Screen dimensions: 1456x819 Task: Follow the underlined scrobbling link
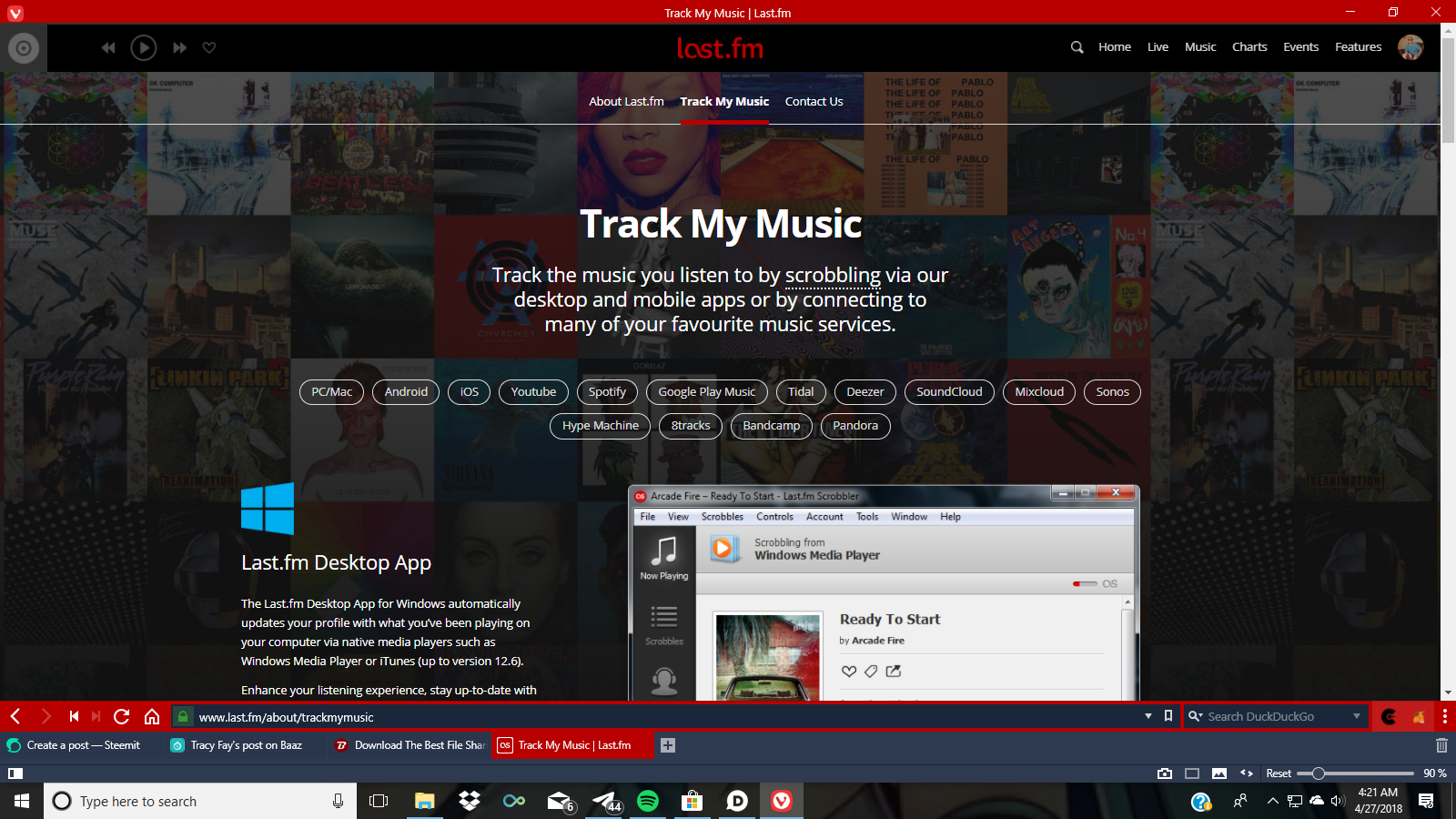tap(833, 275)
